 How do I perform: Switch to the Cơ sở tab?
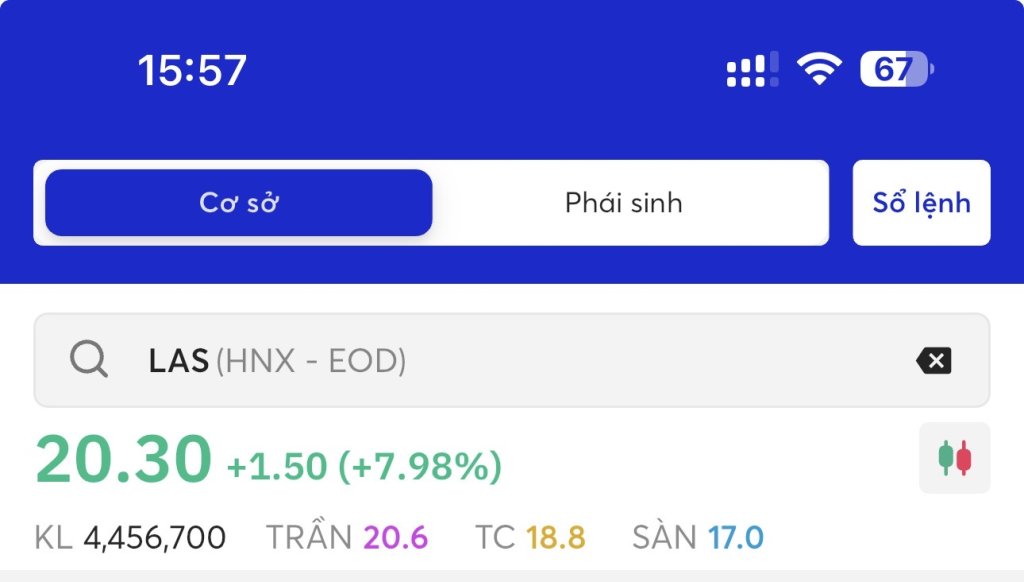point(239,202)
